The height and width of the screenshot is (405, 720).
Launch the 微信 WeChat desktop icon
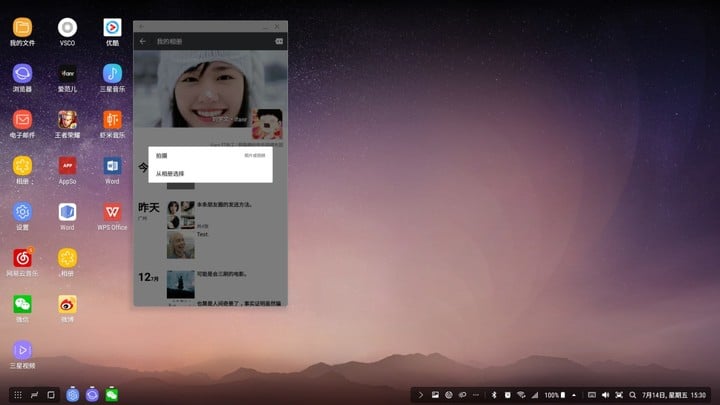[x=22, y=304]
